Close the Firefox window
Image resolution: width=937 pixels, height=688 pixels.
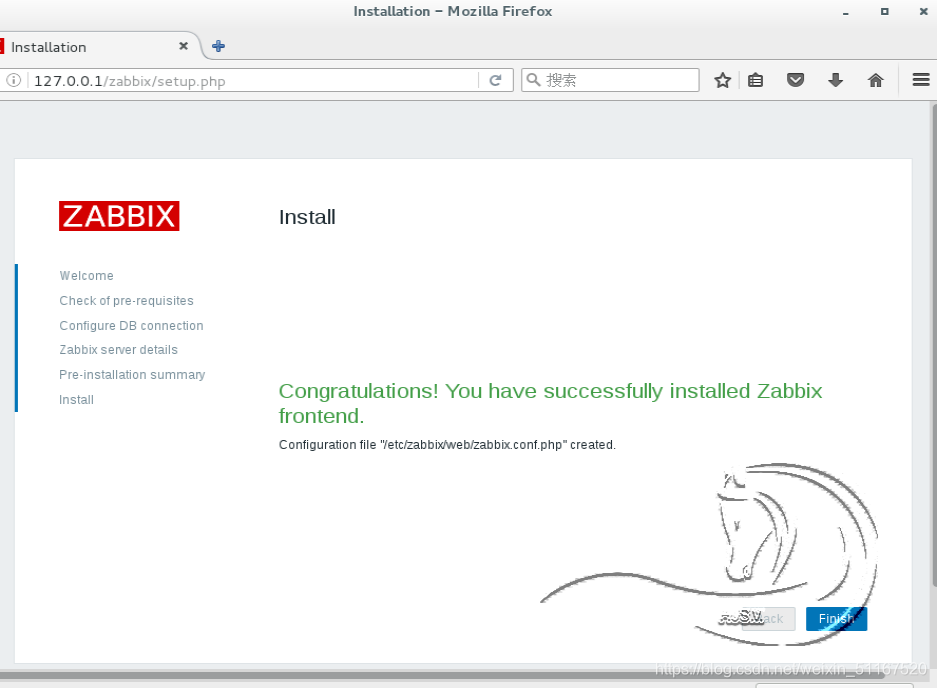(x=923, y=11)
